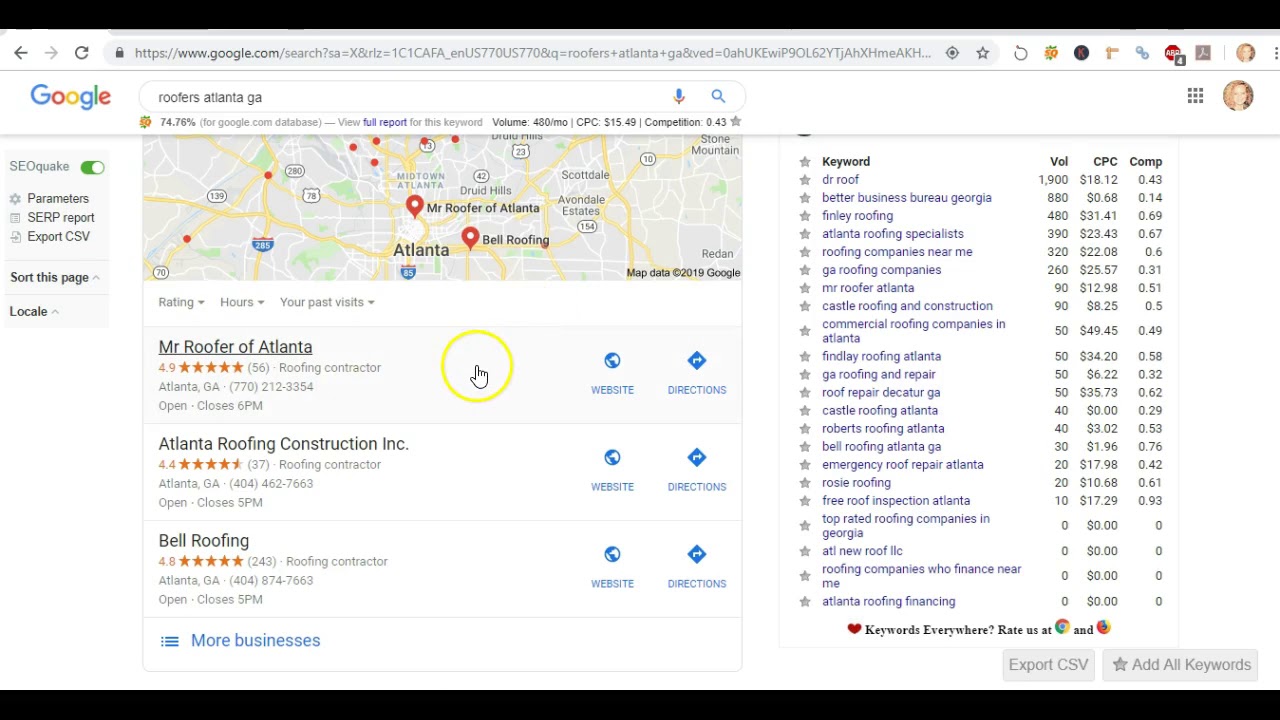Click the Chrome rating icon under the keyword list

[1062, 628]
